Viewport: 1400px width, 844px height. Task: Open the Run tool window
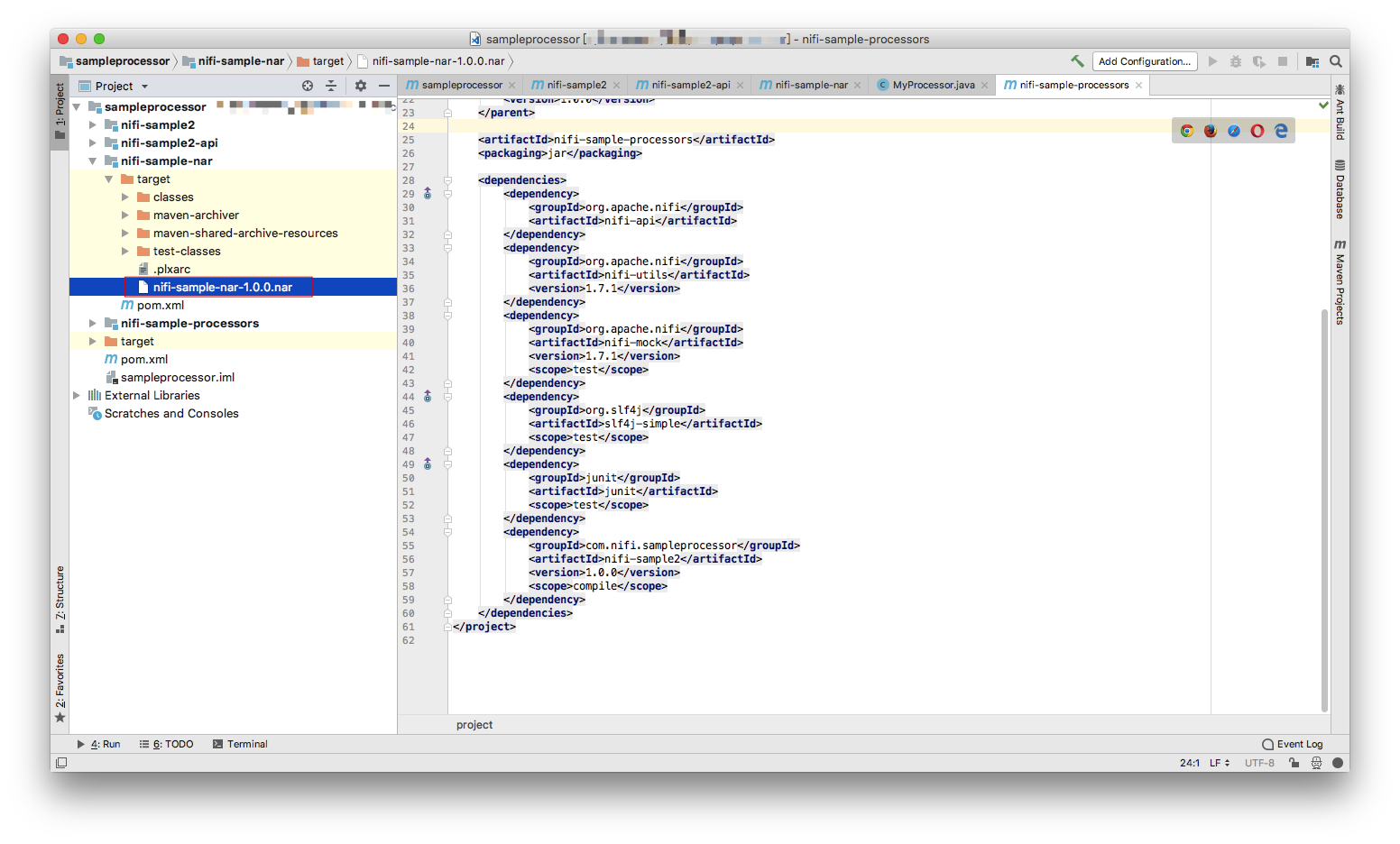click(x=98, y=745)
